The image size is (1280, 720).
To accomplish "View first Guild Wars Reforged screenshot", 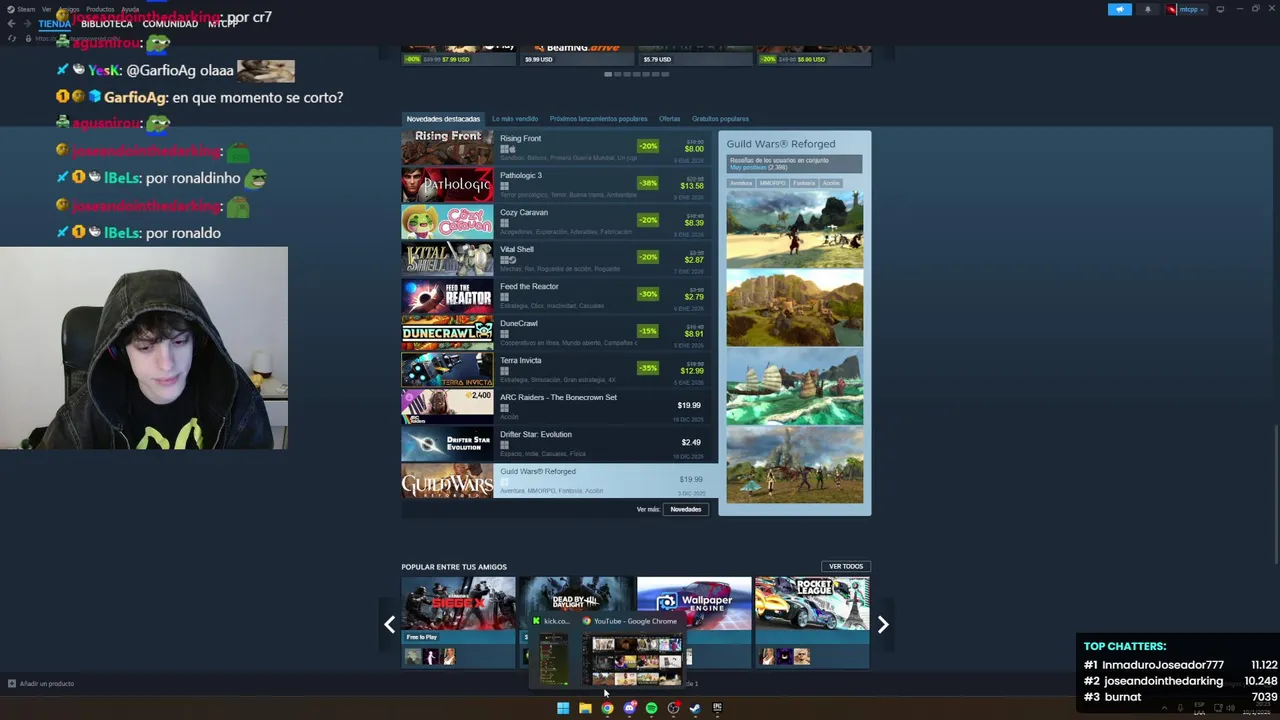I will [x=794, y=229].
